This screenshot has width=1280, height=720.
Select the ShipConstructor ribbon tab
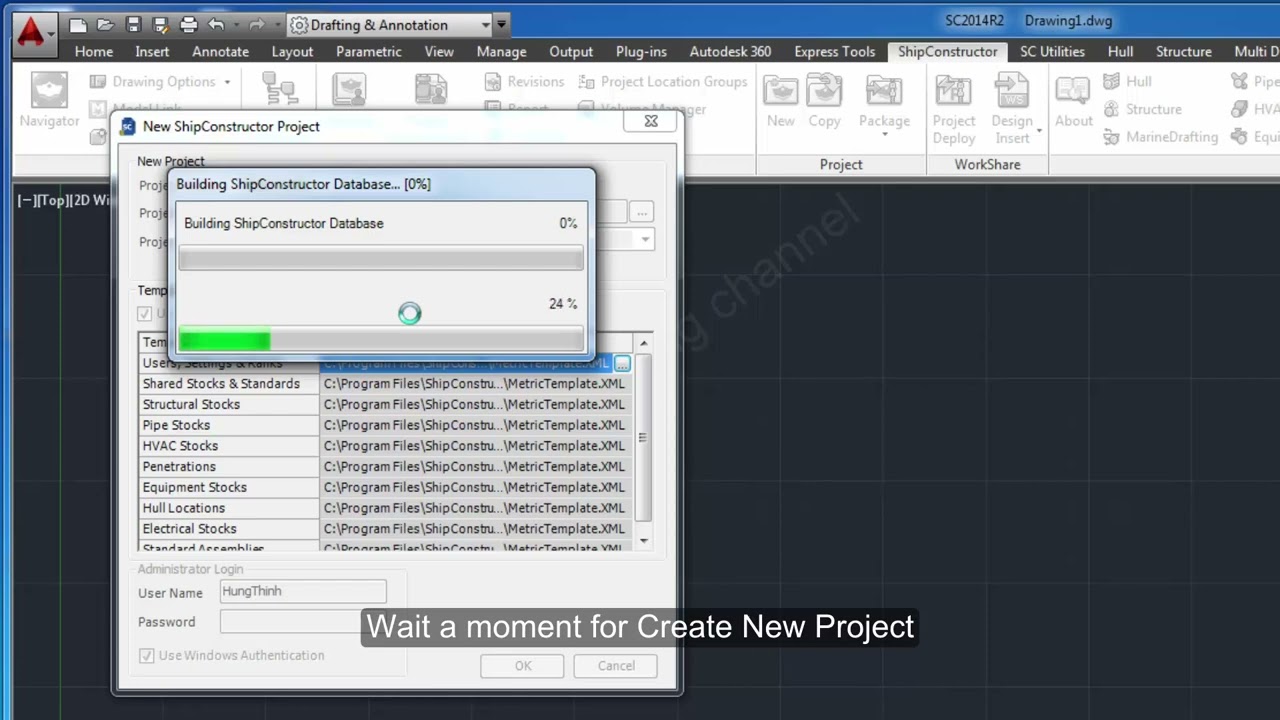947,51
